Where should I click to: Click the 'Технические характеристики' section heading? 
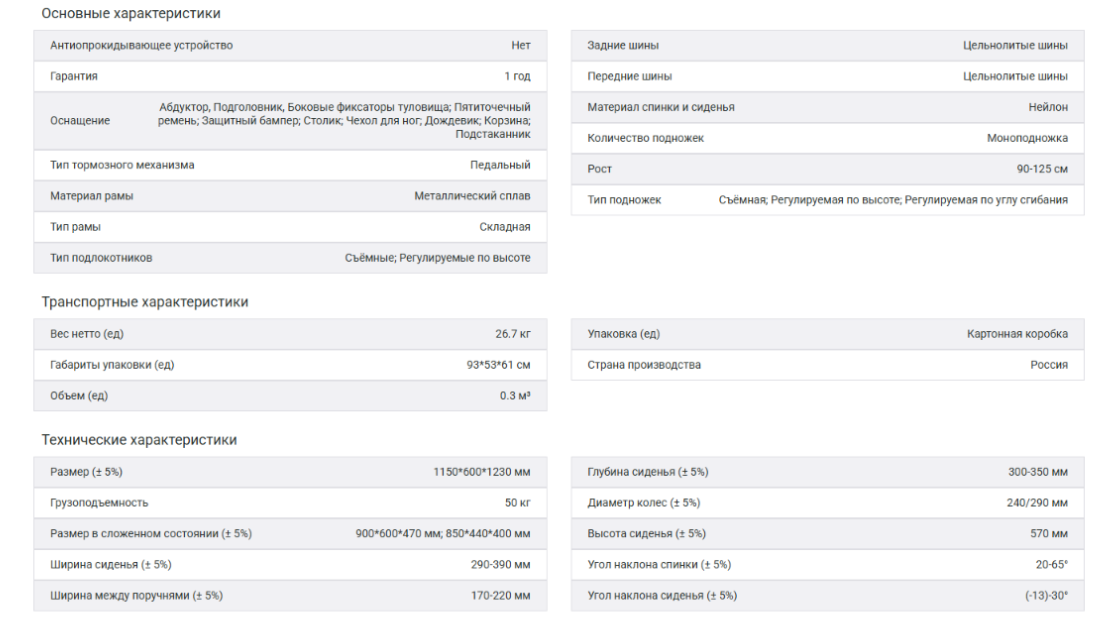(x=139, y=440)
